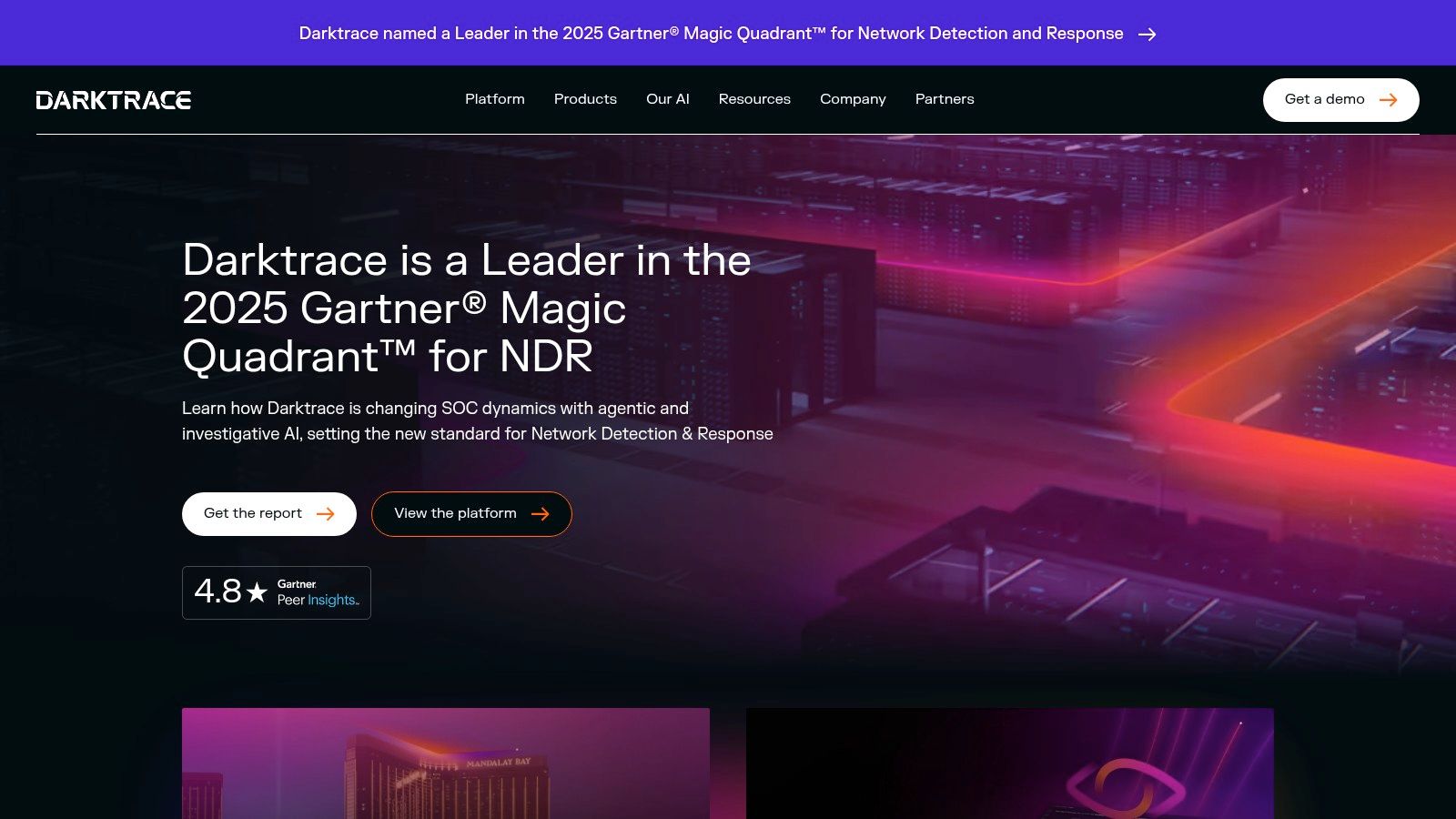Open the Mandalay Bay card thumbnail
The height and width of the screenshot is (819, 1456).
coord(446,763)
